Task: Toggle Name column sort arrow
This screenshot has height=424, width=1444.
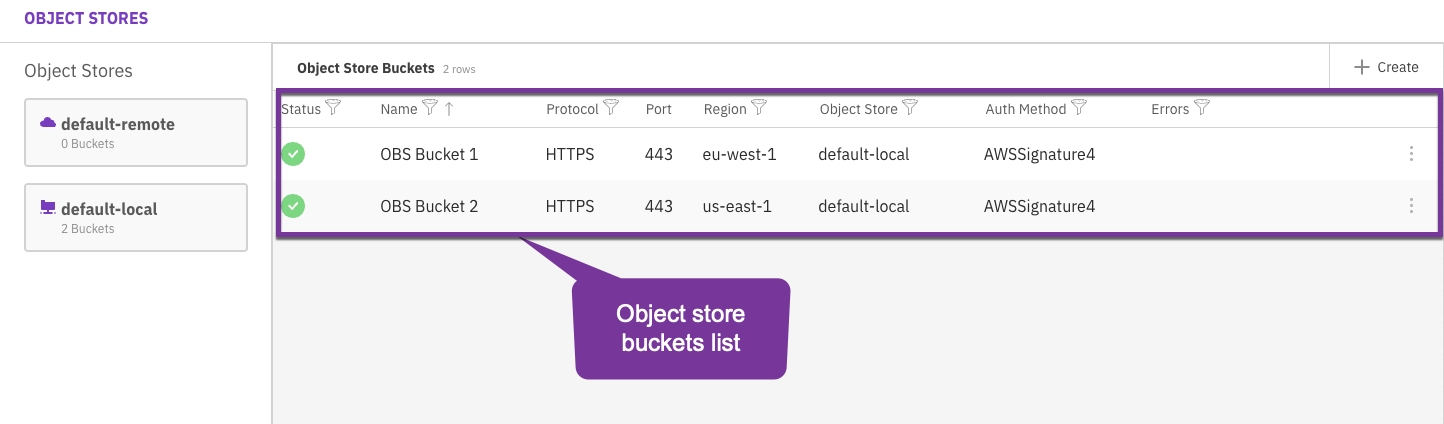Action: point(449,109)
